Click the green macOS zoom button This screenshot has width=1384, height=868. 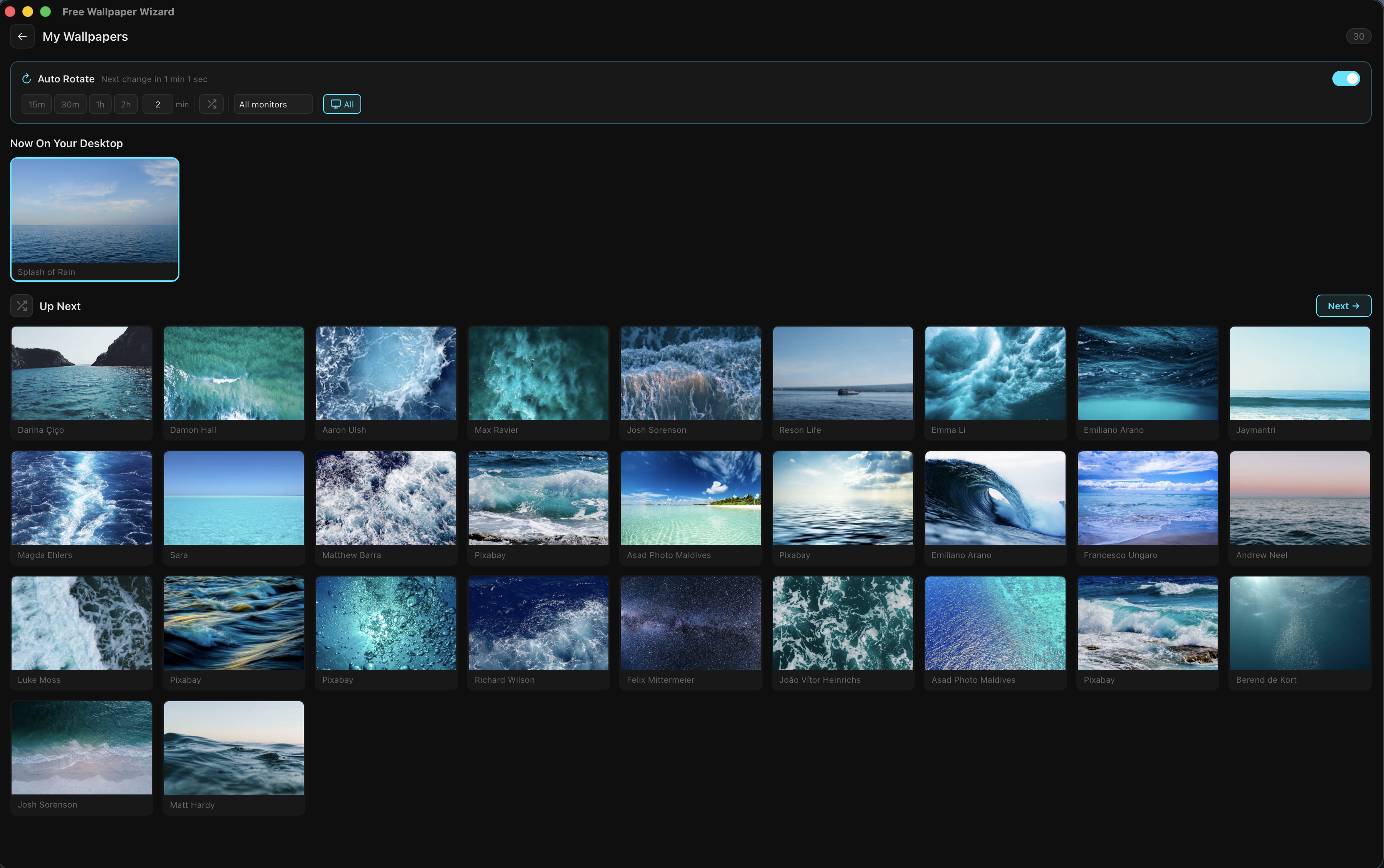(x=45, y=12)
